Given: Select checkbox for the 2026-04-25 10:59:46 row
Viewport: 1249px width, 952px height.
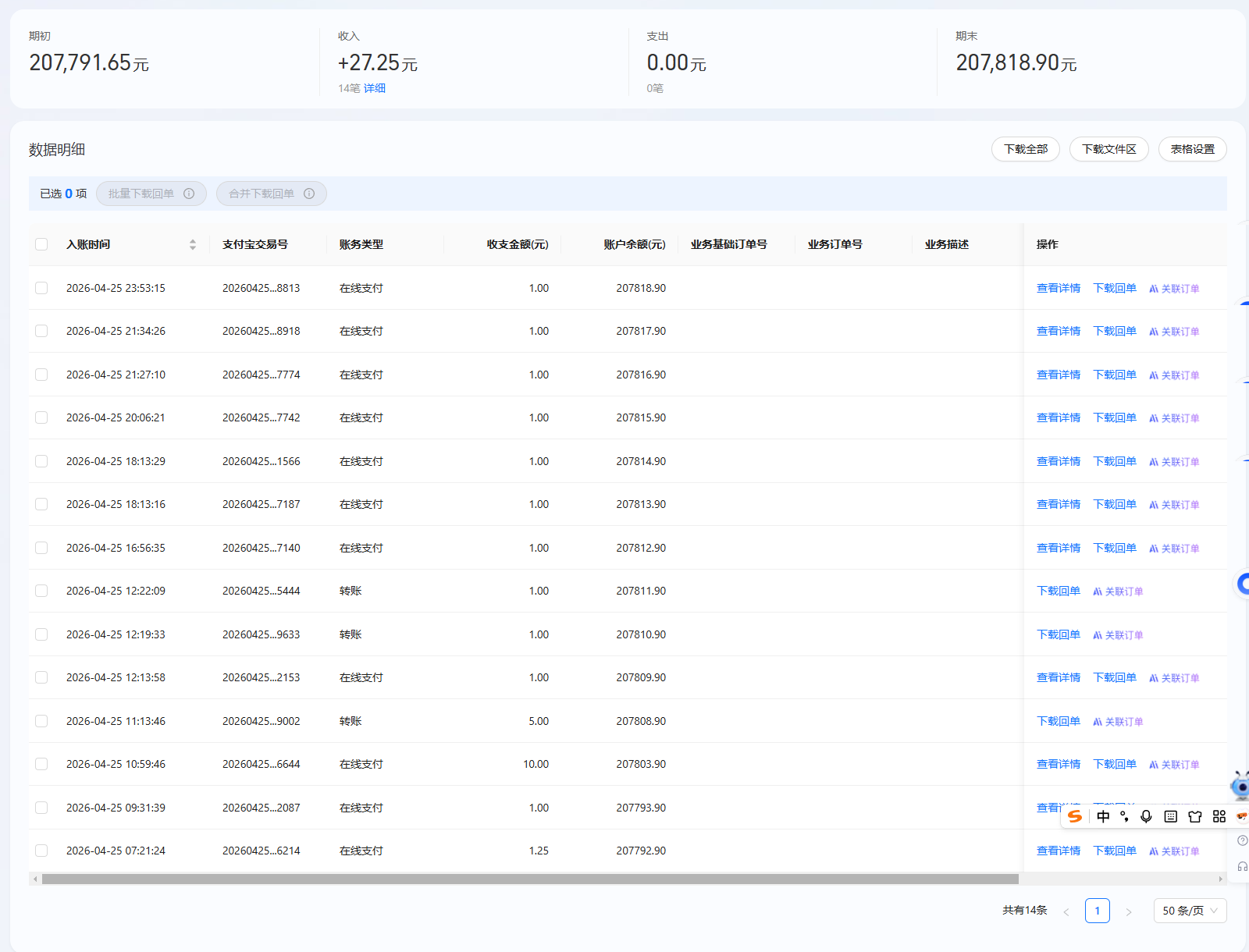Looking at the screenshot, I should pyautogui.click(x=41, y=764).
